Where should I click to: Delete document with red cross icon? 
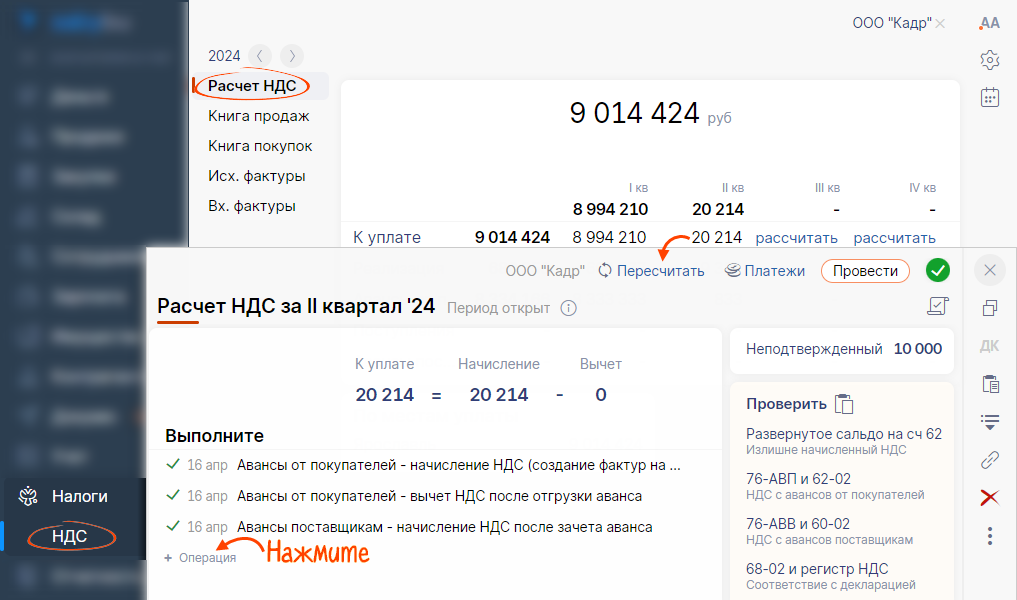tap(989, 498)
